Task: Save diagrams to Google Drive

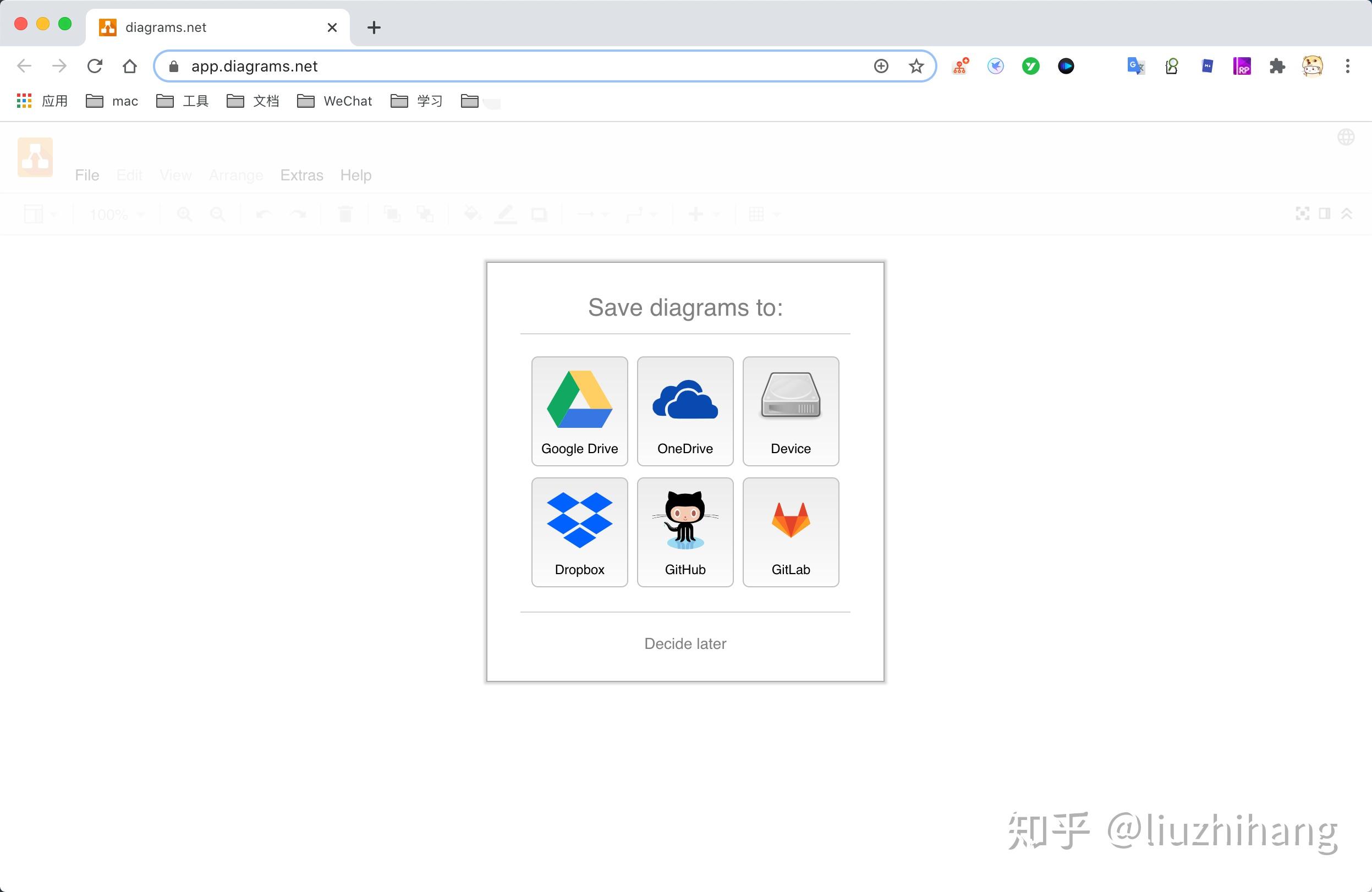Action: point(579,411)
